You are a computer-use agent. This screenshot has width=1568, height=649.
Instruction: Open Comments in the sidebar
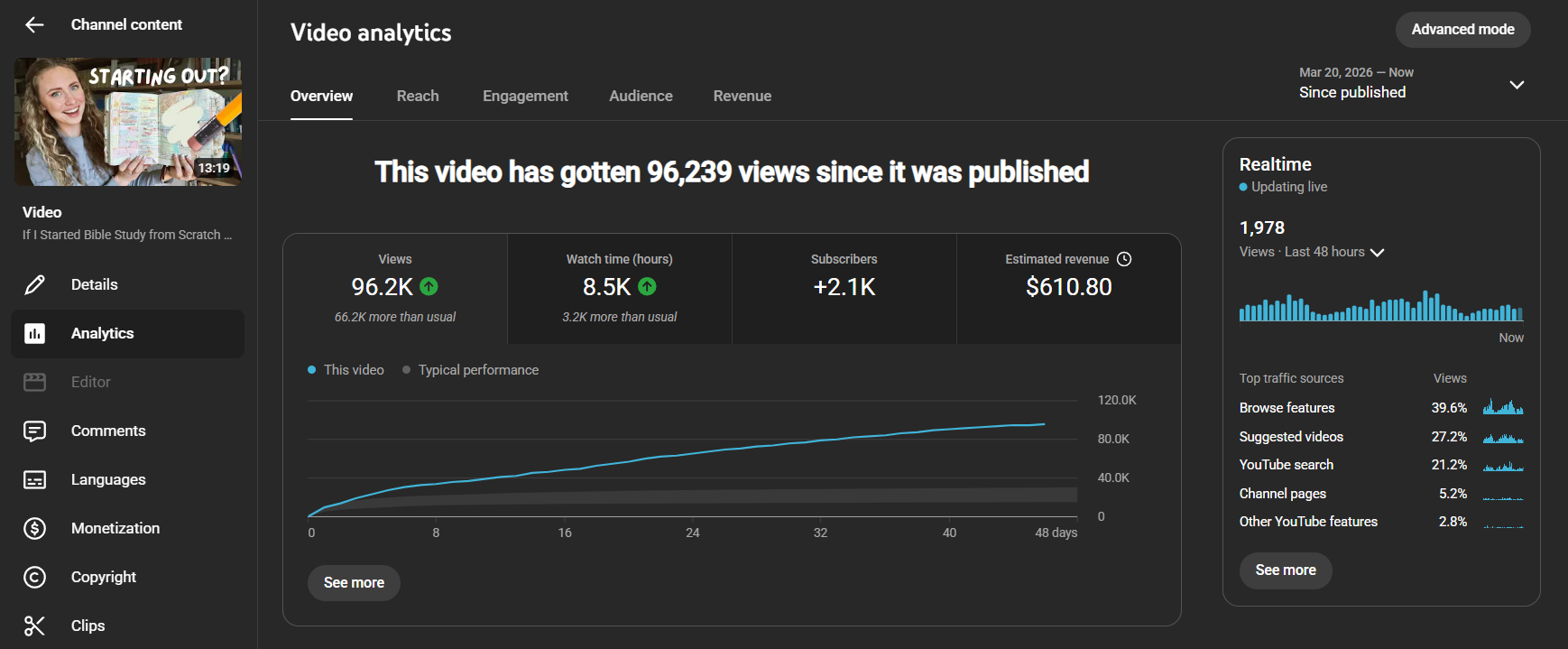[127, 431]
